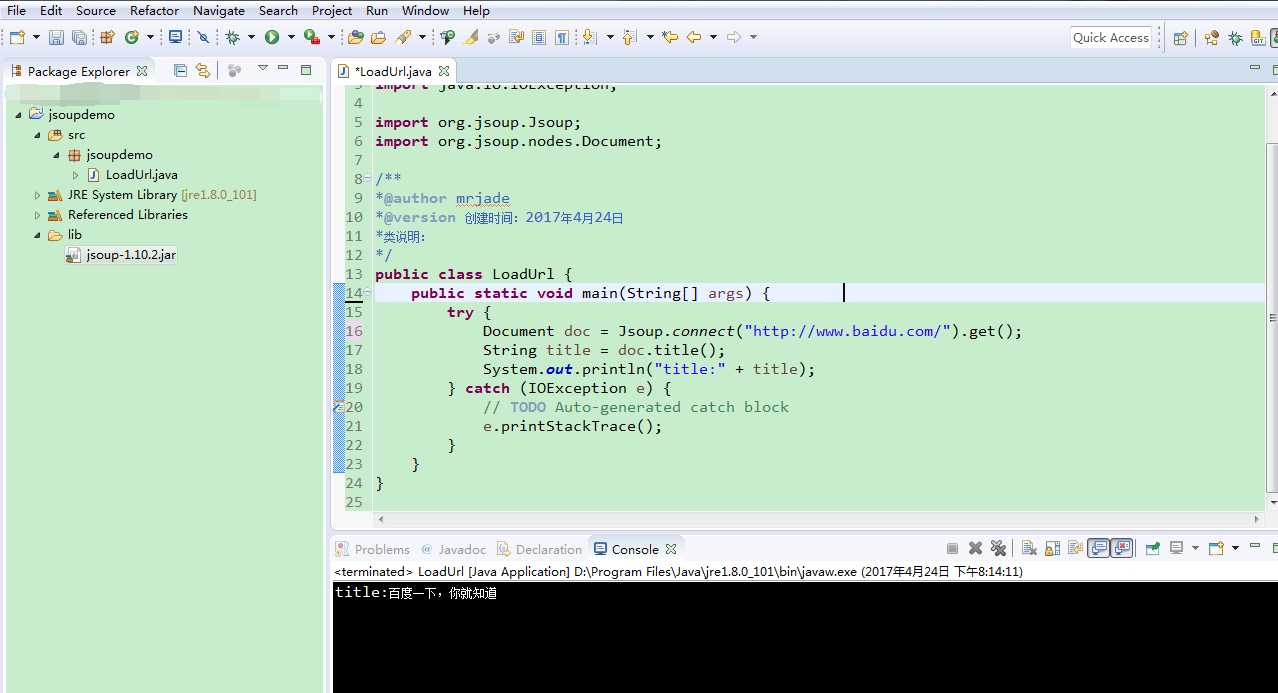The width and height of the screenshot is (1278, 693).
Task: Open the Source menu
Action: [96, 10]
